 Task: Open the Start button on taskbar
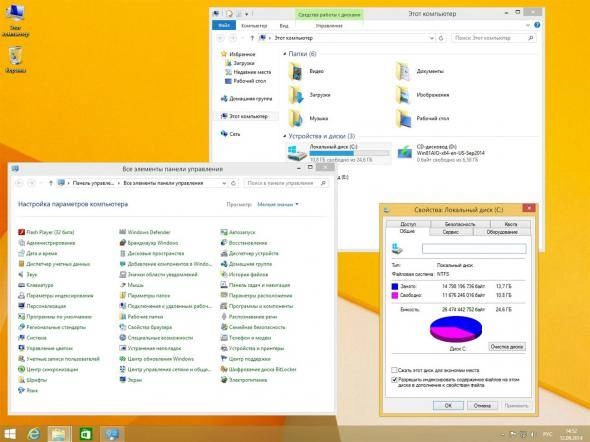pos(9,434)
